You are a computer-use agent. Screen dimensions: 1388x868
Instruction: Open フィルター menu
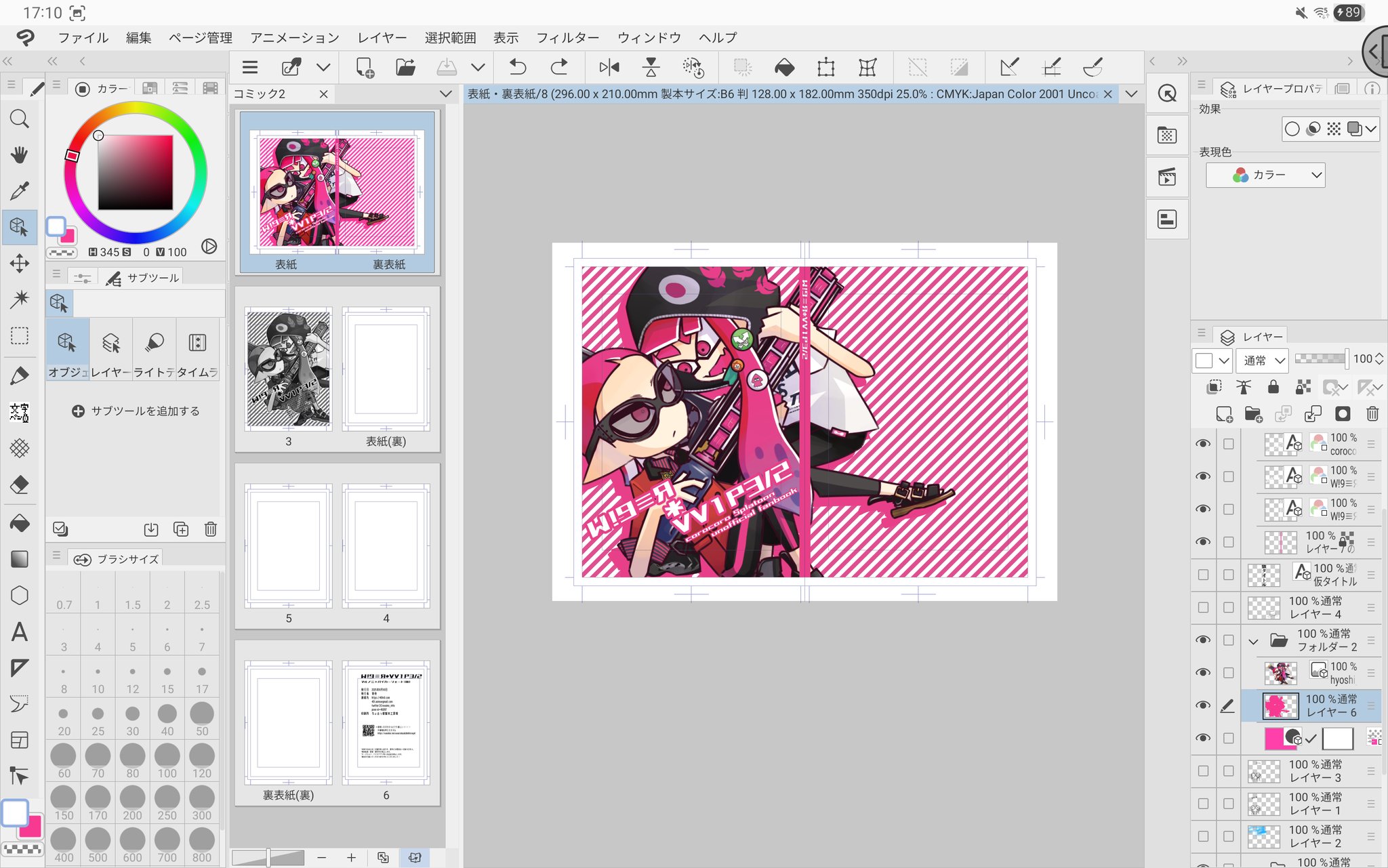(567, 38)
